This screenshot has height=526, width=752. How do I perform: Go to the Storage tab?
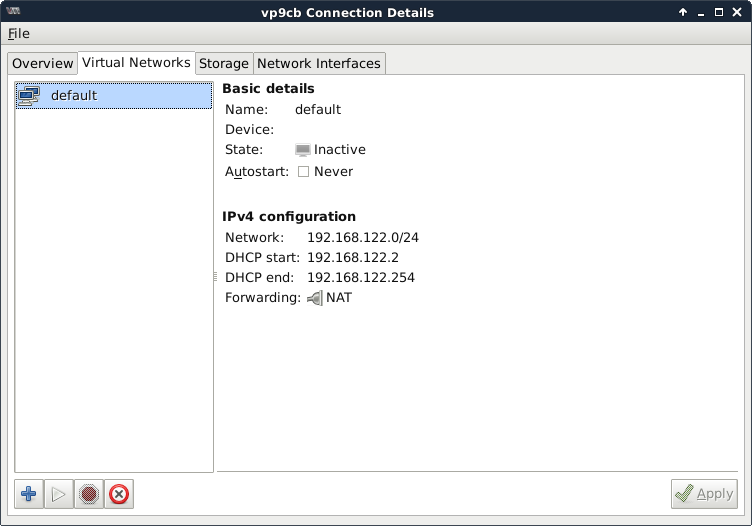point(223,63)
